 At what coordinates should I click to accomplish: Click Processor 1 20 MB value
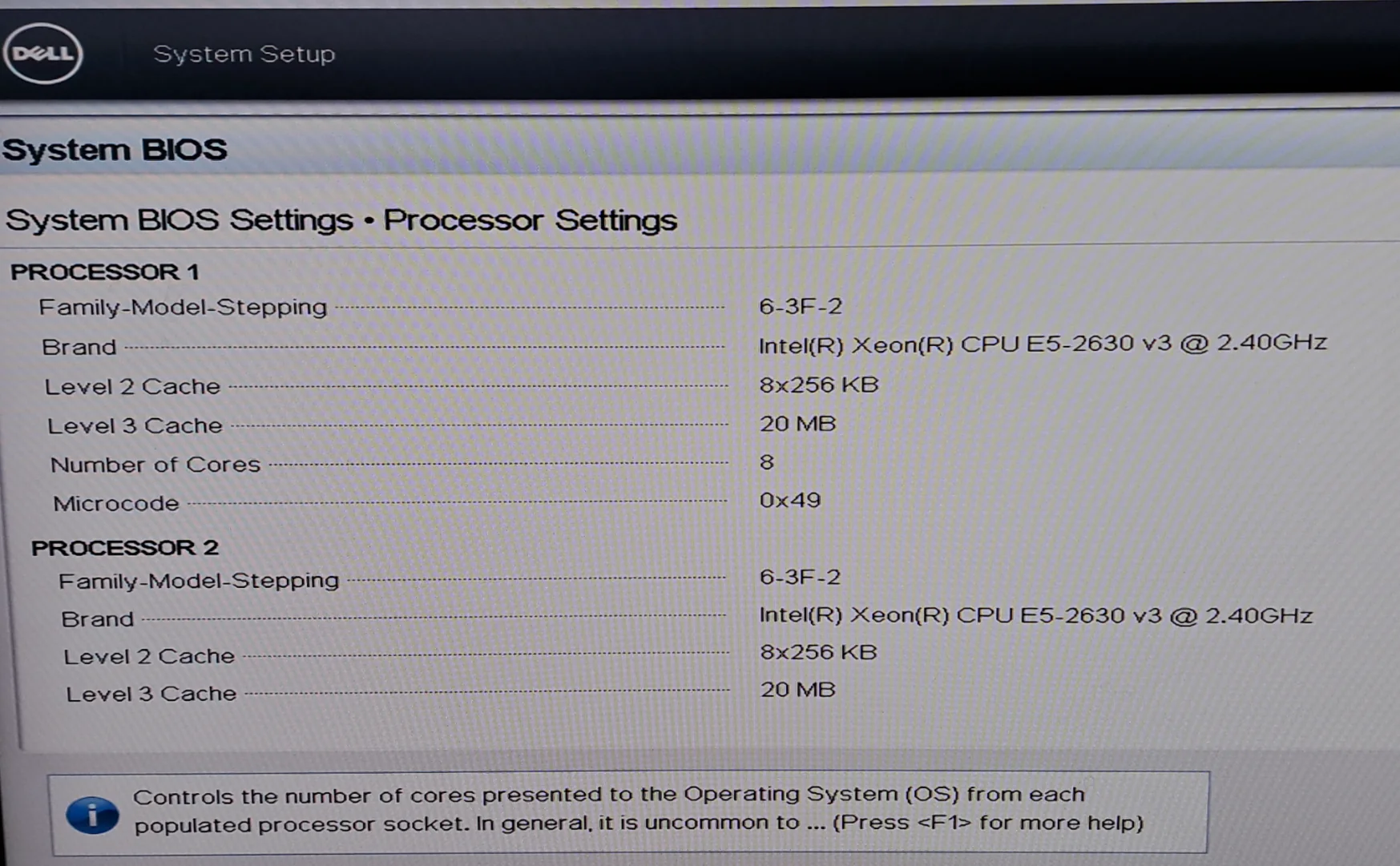[797, 423]
